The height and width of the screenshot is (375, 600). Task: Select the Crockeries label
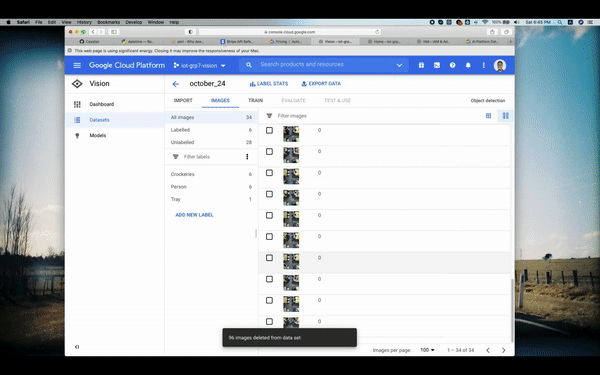point(211,174)
